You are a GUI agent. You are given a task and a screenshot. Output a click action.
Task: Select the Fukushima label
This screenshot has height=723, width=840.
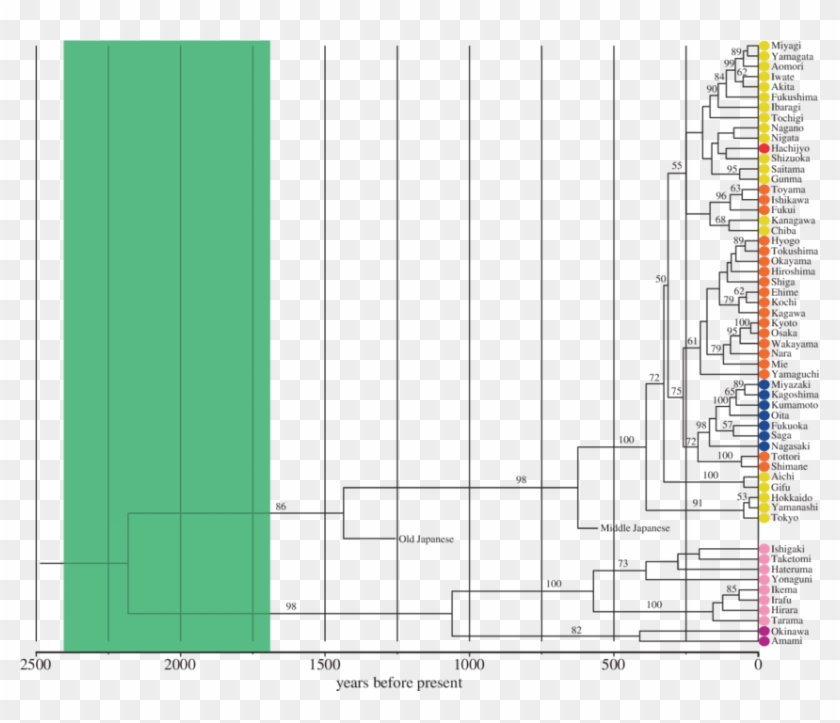794,97
